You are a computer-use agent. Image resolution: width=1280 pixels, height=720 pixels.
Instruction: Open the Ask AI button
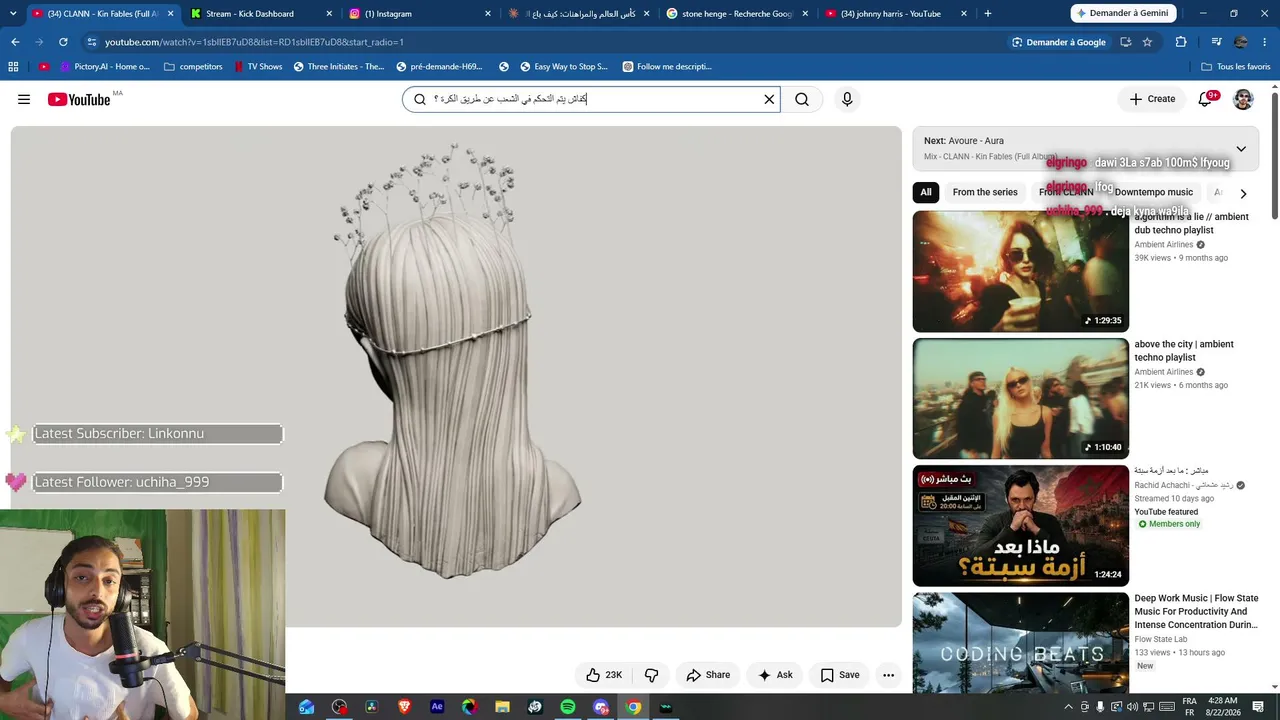[x=775, y=675]
